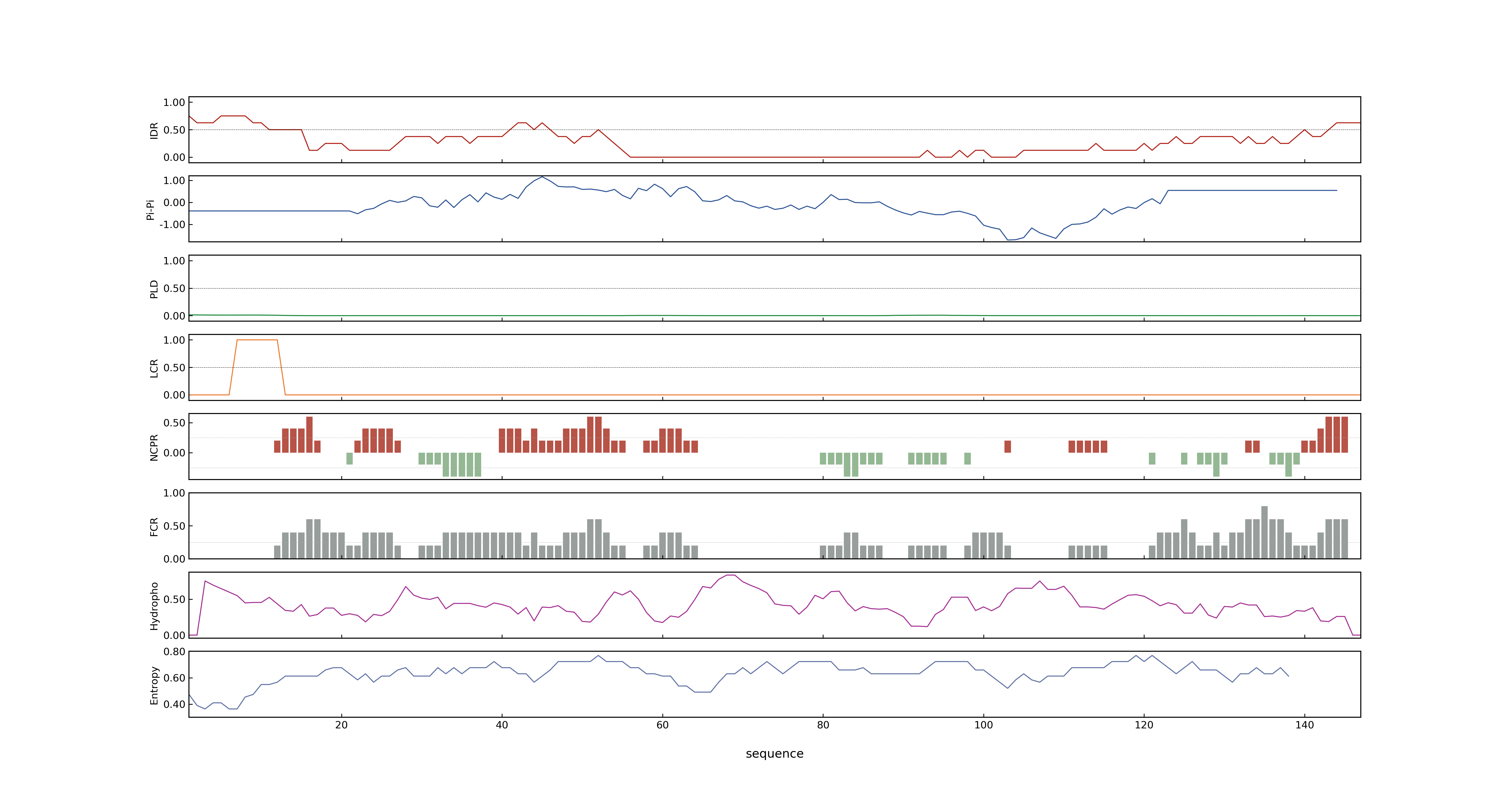1512x806 pixels.
Task: Click x-axis tick label 60
Action: click(x=662, y=725)
